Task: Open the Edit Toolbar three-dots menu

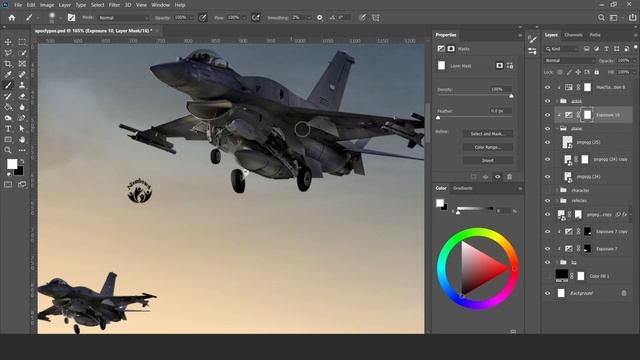Action: tap(22, 150)
